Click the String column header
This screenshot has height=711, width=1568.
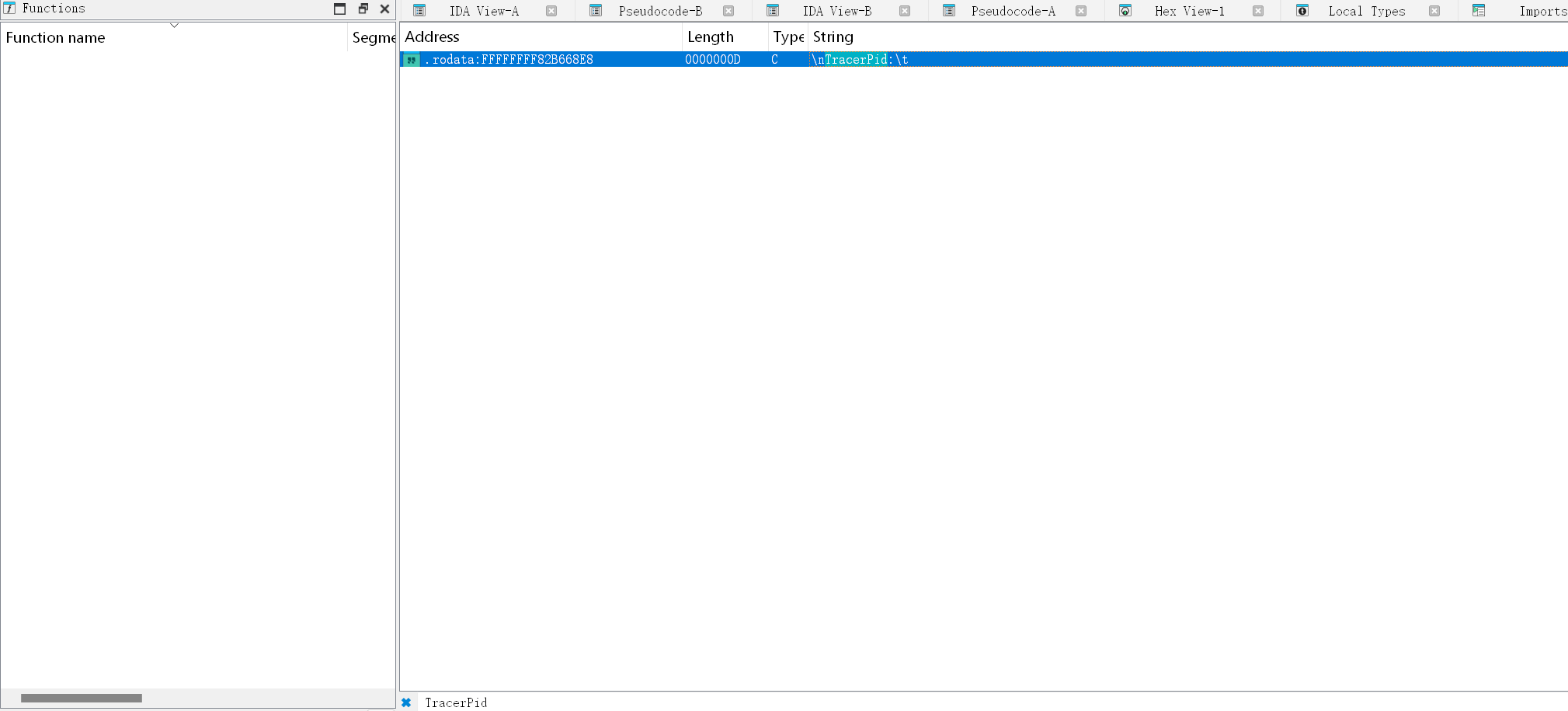(x=833, y=37)
